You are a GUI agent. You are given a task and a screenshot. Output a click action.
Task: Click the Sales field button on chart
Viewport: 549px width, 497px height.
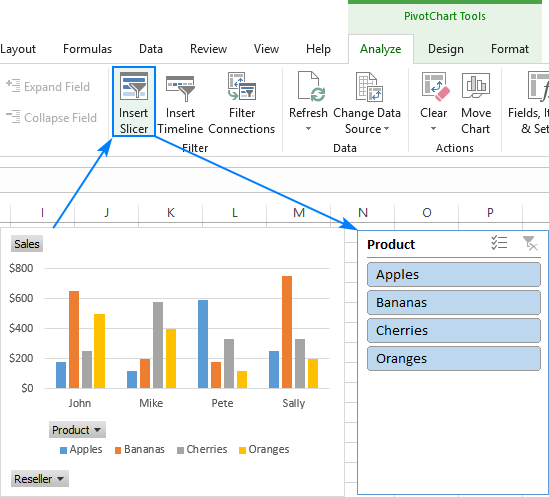pos(27,244)
